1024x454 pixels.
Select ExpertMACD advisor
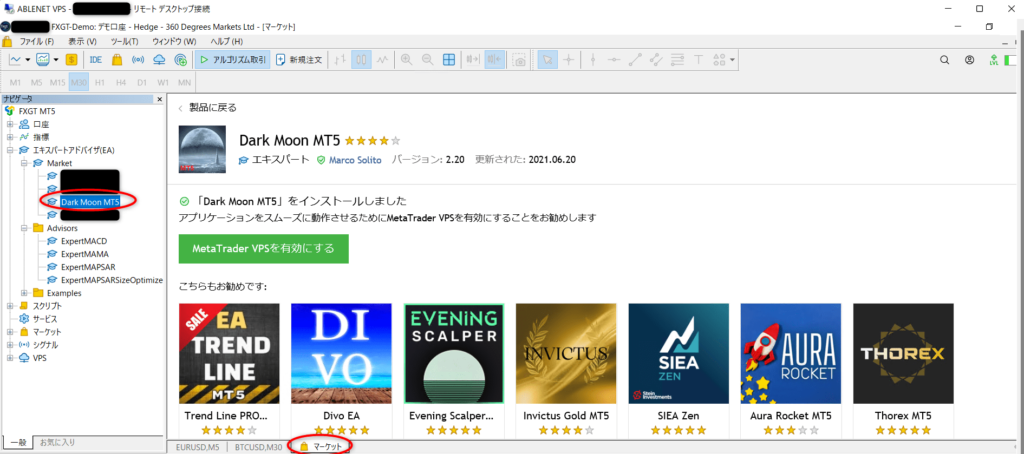pyautogui.click(x=85, y=241)
